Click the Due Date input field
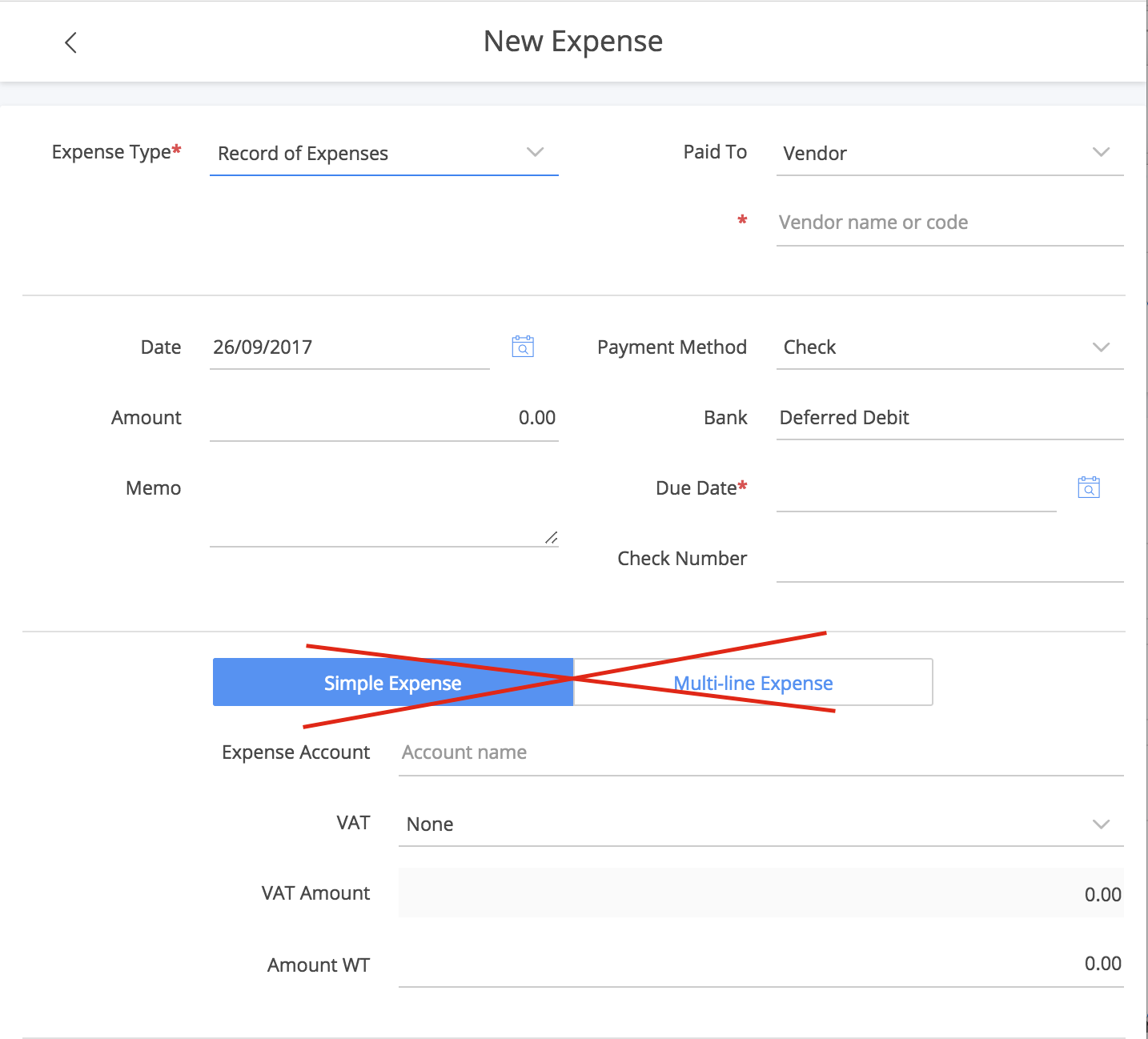This screenshot has height=1039, width=1148. point(917,488)
